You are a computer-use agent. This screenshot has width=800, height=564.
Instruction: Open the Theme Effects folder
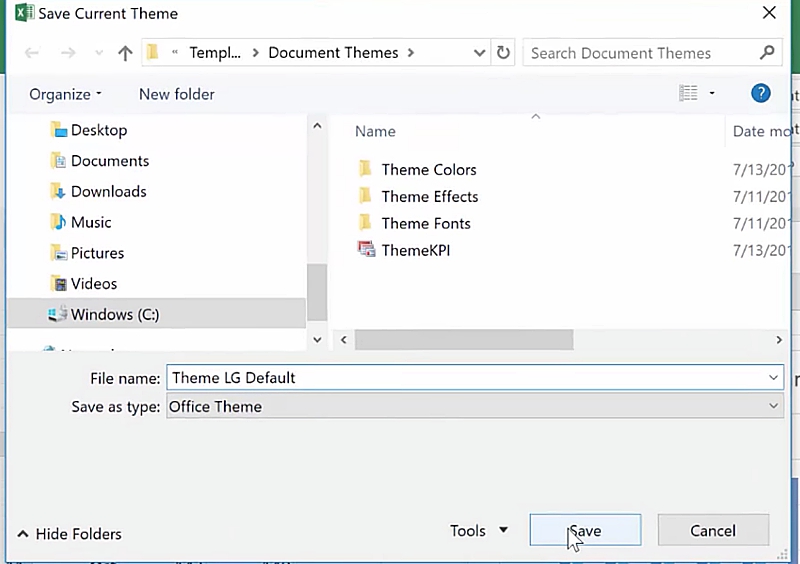pos(429,196)
